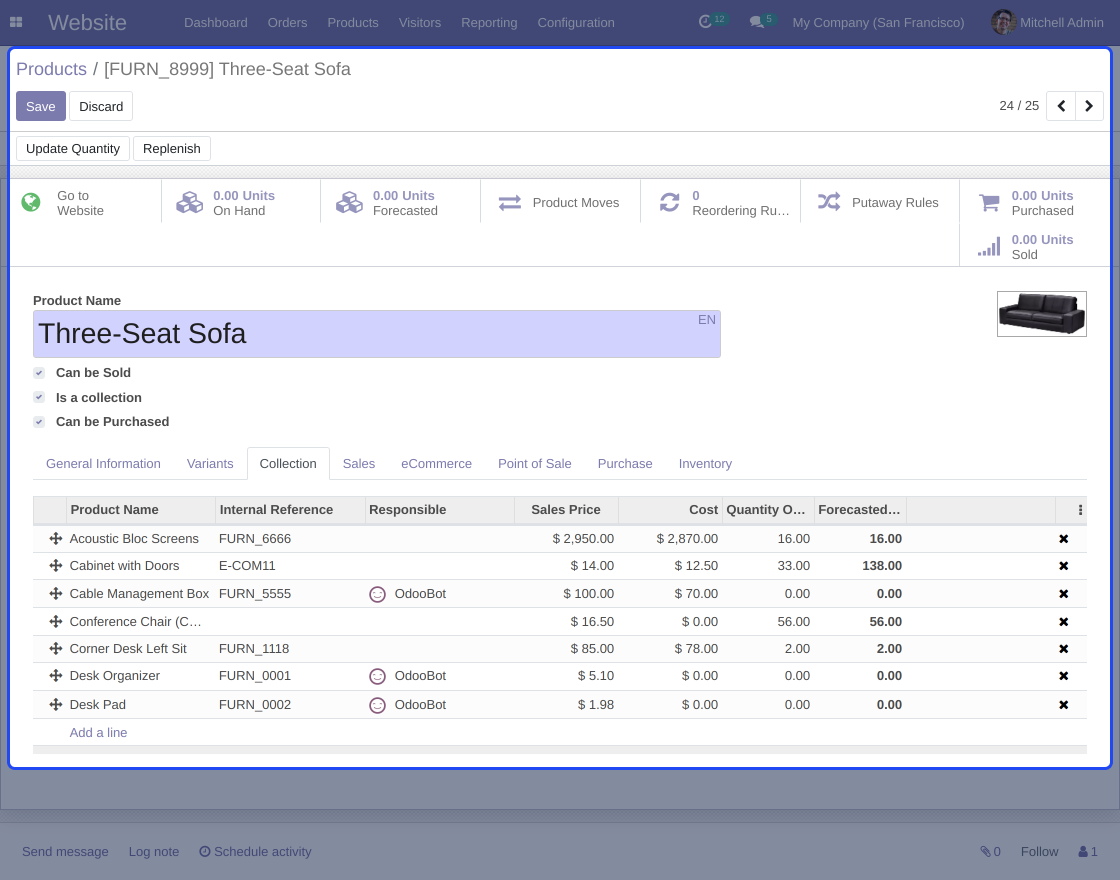Open Units Sold stat button
The width and height of the screenshot is (1120, 880).
pos(1035,246)
